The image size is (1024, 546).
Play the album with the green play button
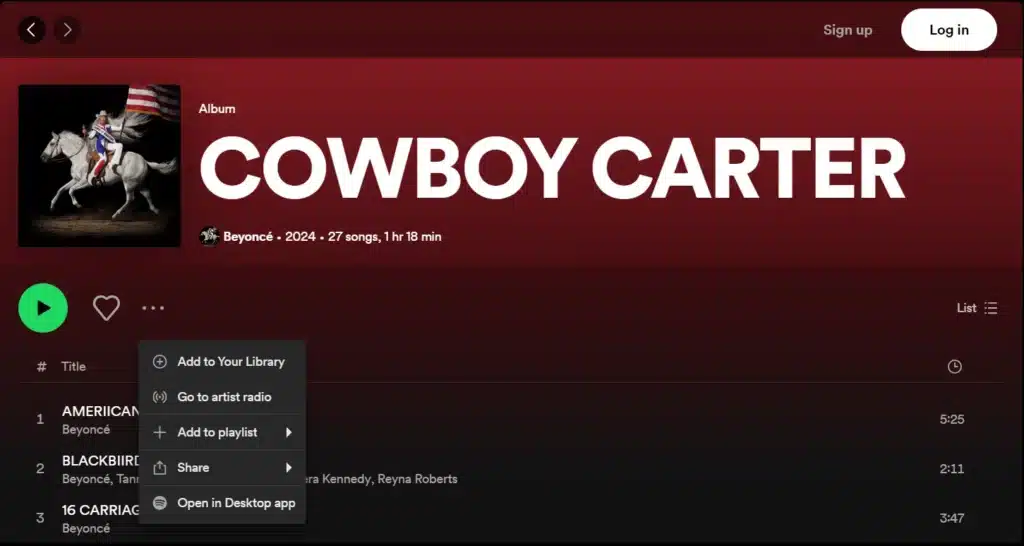click(x=43, y=308)
